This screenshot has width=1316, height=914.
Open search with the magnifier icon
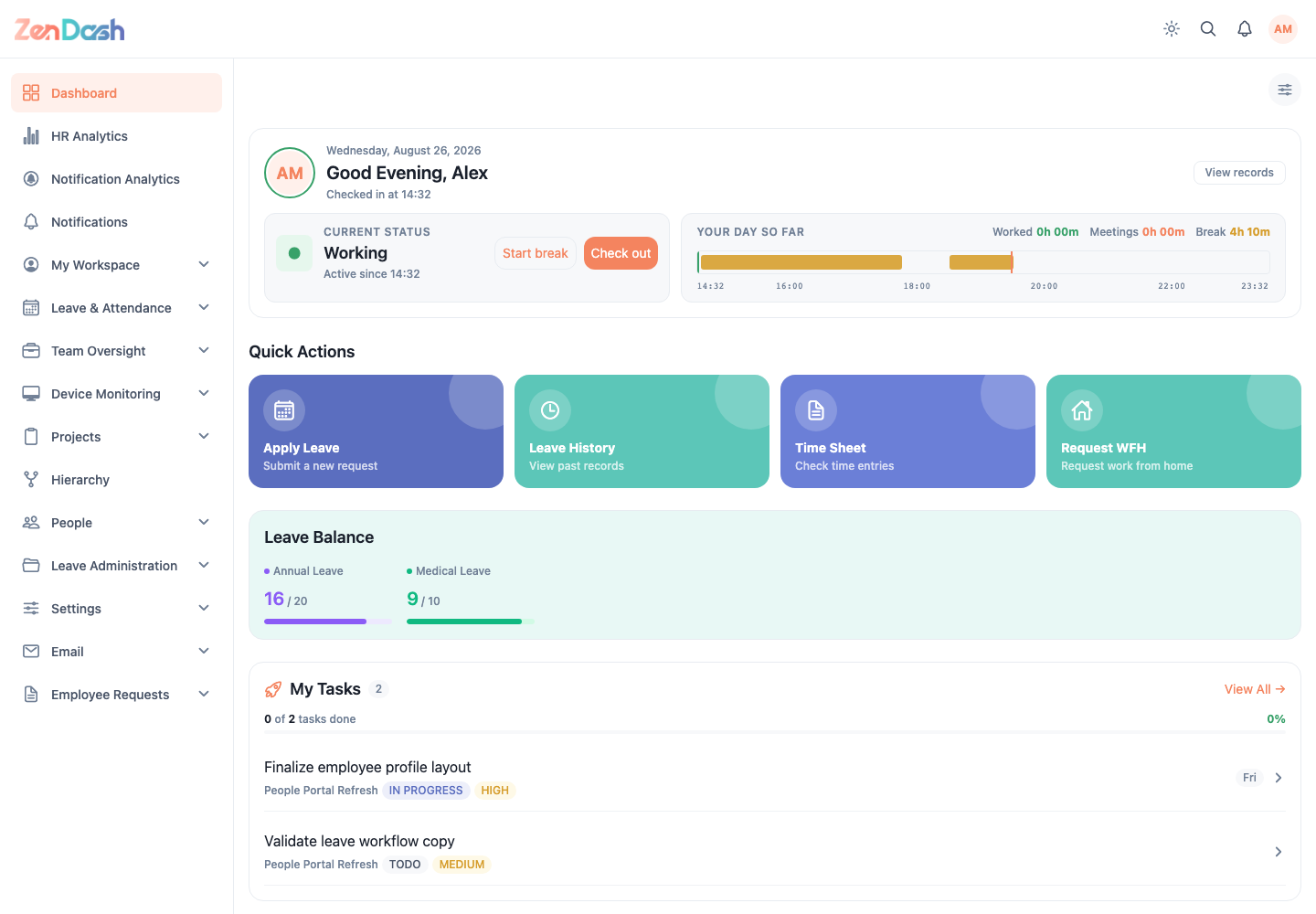pos(1208,29)
